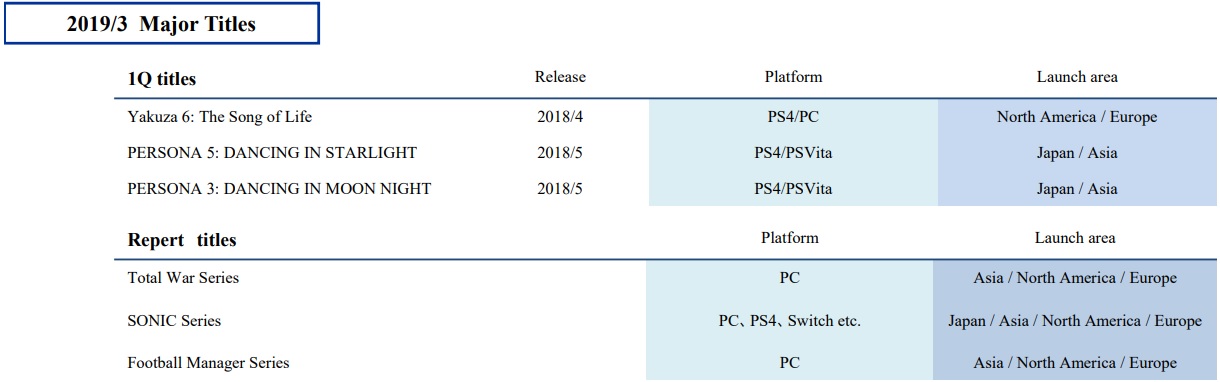Select the SONIC Series row label
Viewport: 1220px width, 382px height.
[174, 321]
